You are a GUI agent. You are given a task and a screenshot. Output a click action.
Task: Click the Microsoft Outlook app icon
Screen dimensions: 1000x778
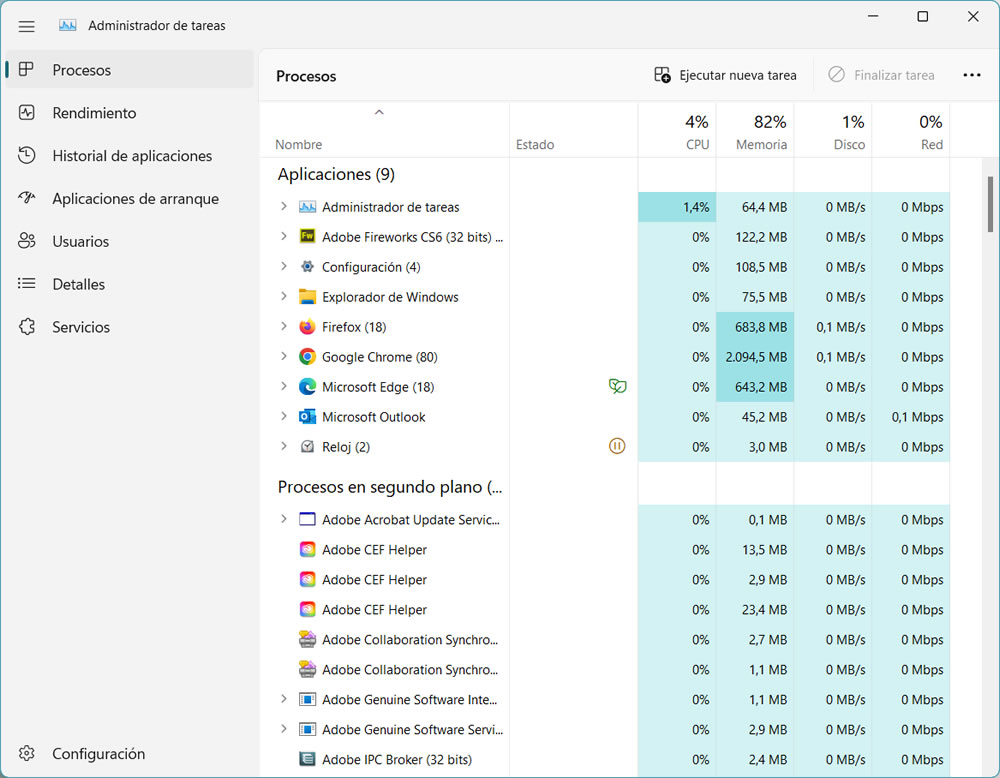307,417
